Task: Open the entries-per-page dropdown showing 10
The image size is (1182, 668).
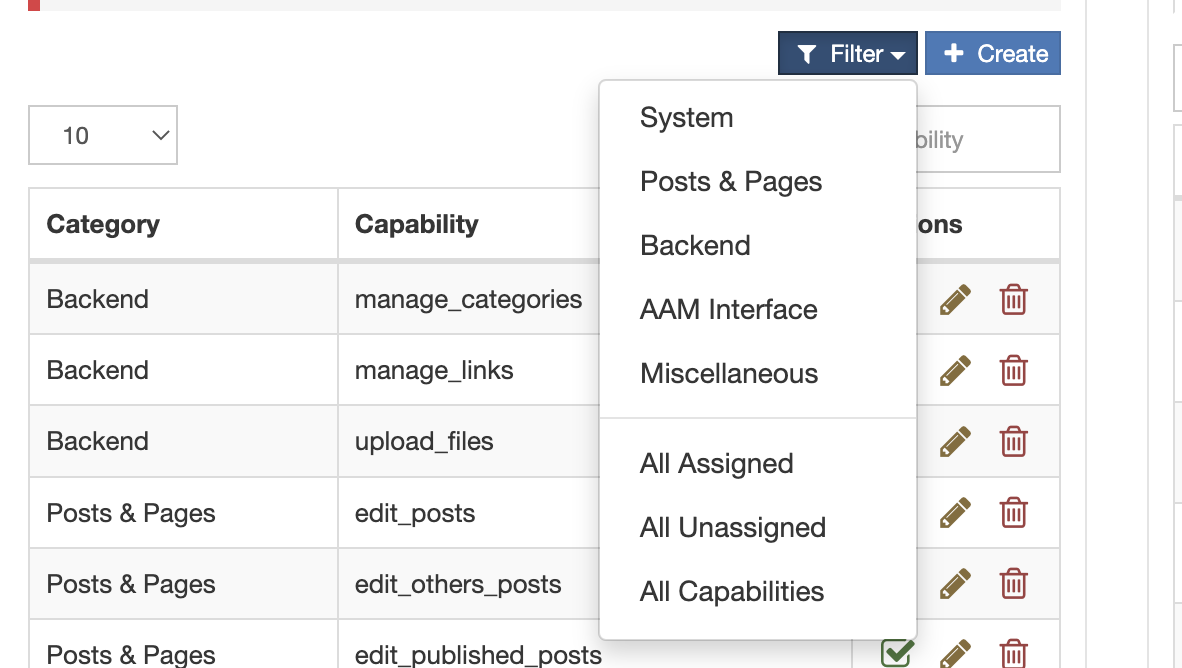Action: pyautogui.click(x=103, y=134)
